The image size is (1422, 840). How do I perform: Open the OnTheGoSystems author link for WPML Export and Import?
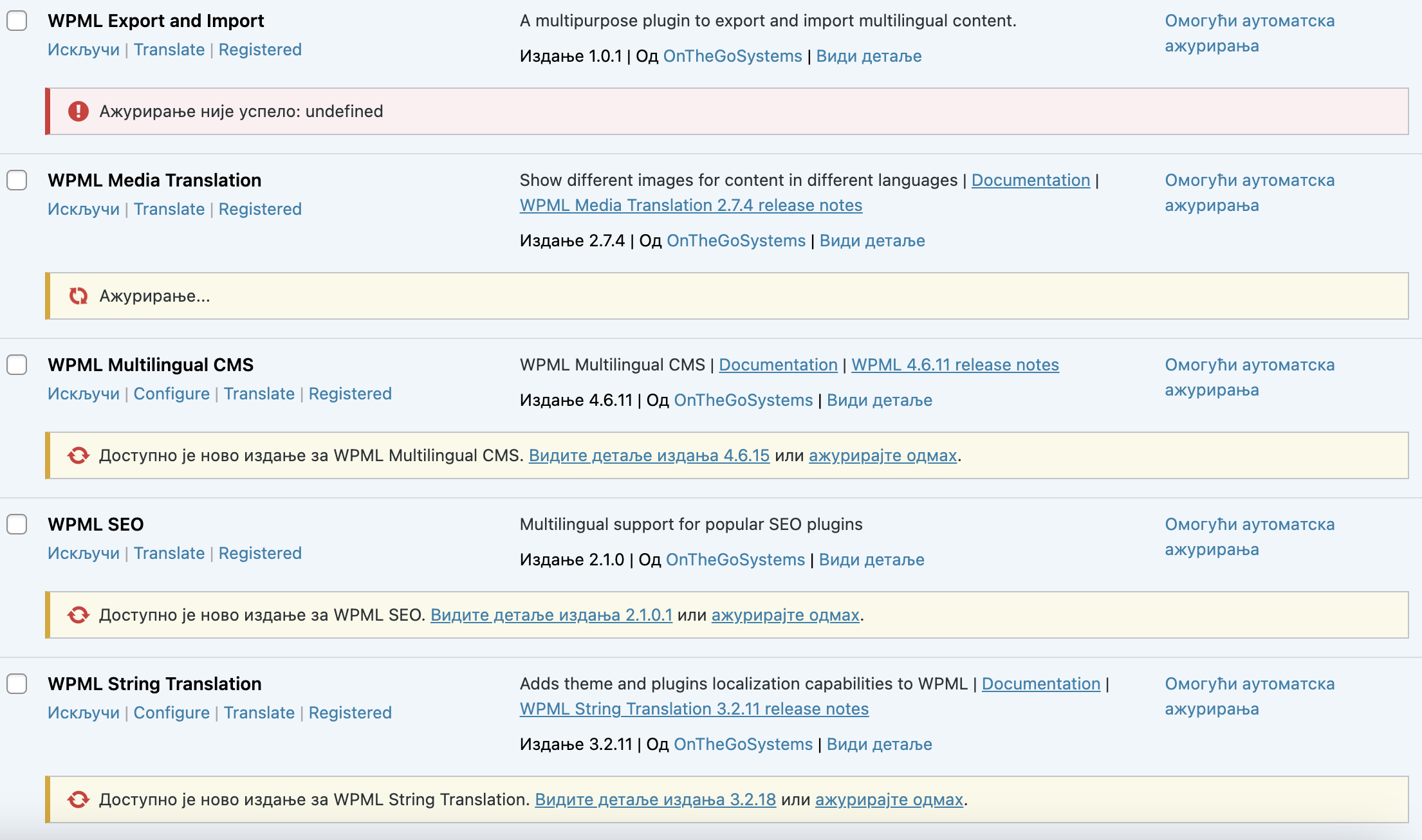pyautogui.click(x=732, y=56)
